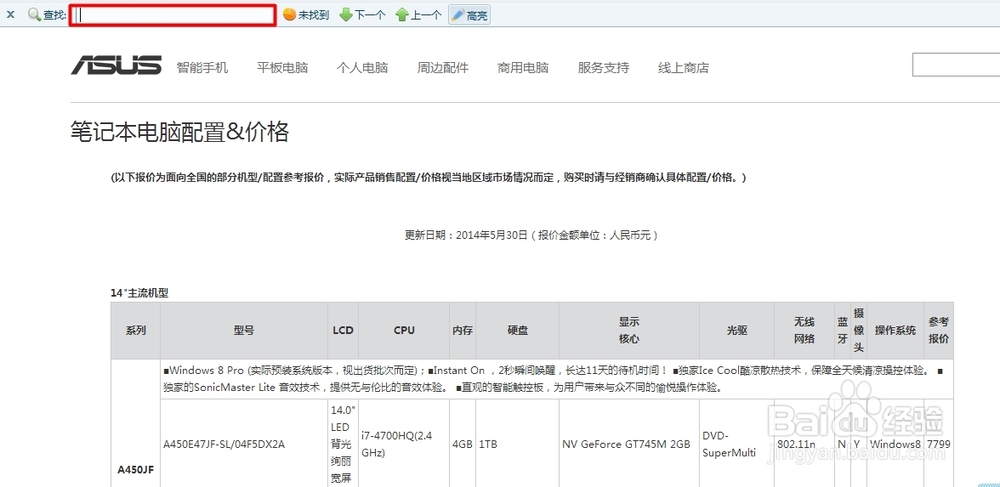Click the Windows 8 Pro feature description

coord(557,379)
